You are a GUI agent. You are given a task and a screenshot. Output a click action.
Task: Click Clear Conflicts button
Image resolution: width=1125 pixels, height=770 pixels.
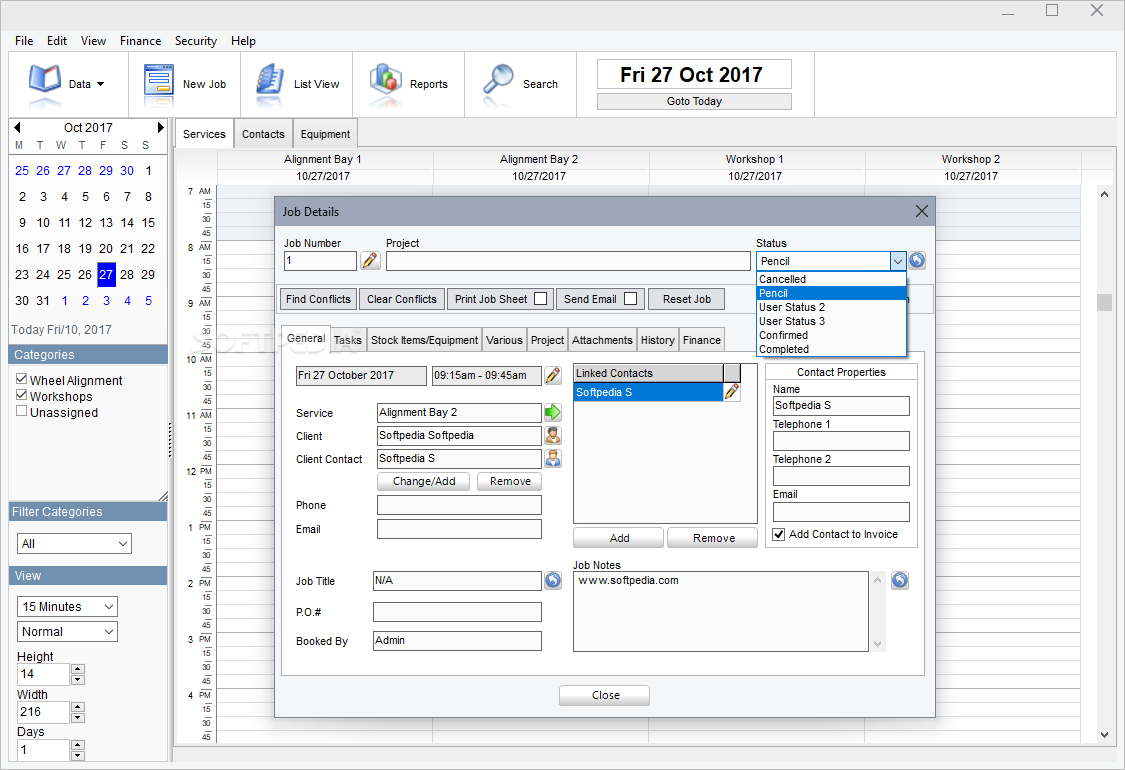[x=402, y=299]
